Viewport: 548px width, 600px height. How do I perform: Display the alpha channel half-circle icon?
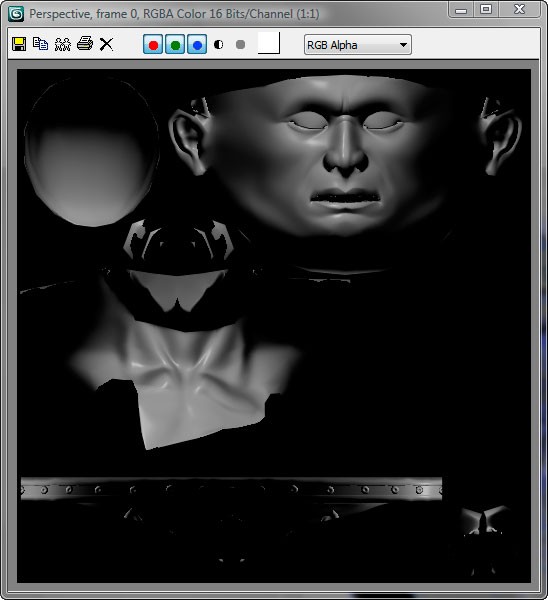point(219,45)
